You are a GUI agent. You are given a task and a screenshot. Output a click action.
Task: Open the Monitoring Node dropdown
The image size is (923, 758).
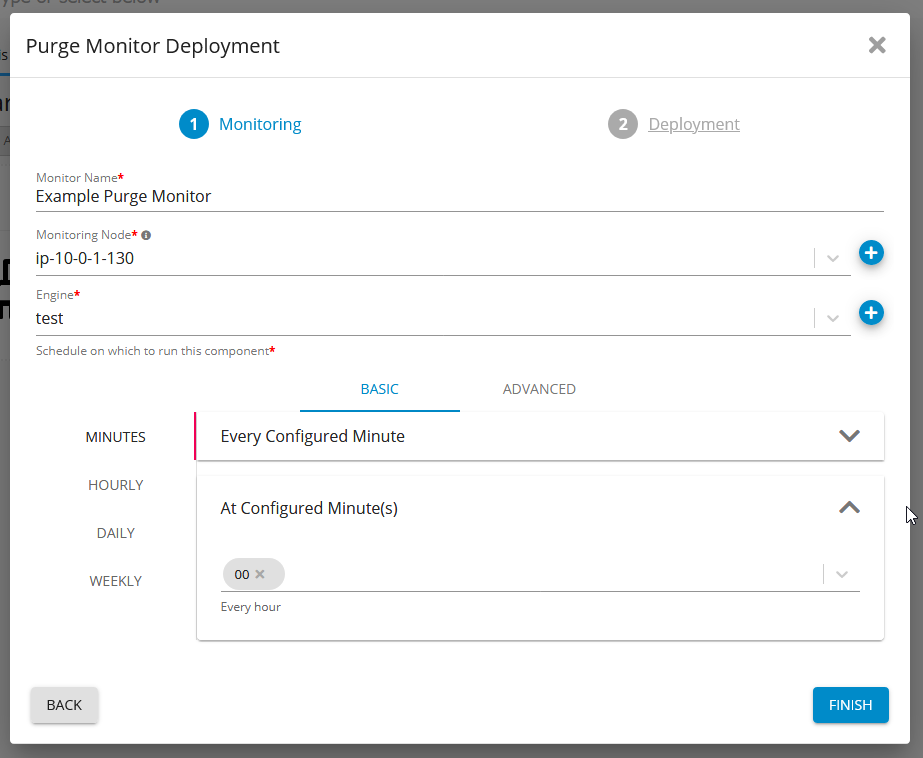pos(833,258)
